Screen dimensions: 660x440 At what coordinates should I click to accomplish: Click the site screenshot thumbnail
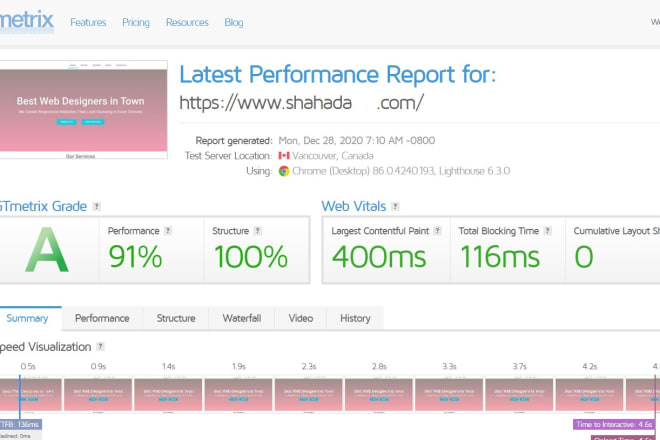[83, 109]
